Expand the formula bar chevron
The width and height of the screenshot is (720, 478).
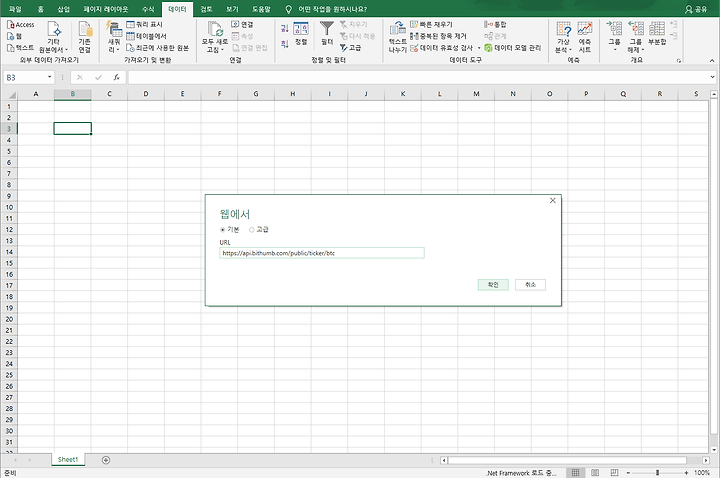coord(712,77)
